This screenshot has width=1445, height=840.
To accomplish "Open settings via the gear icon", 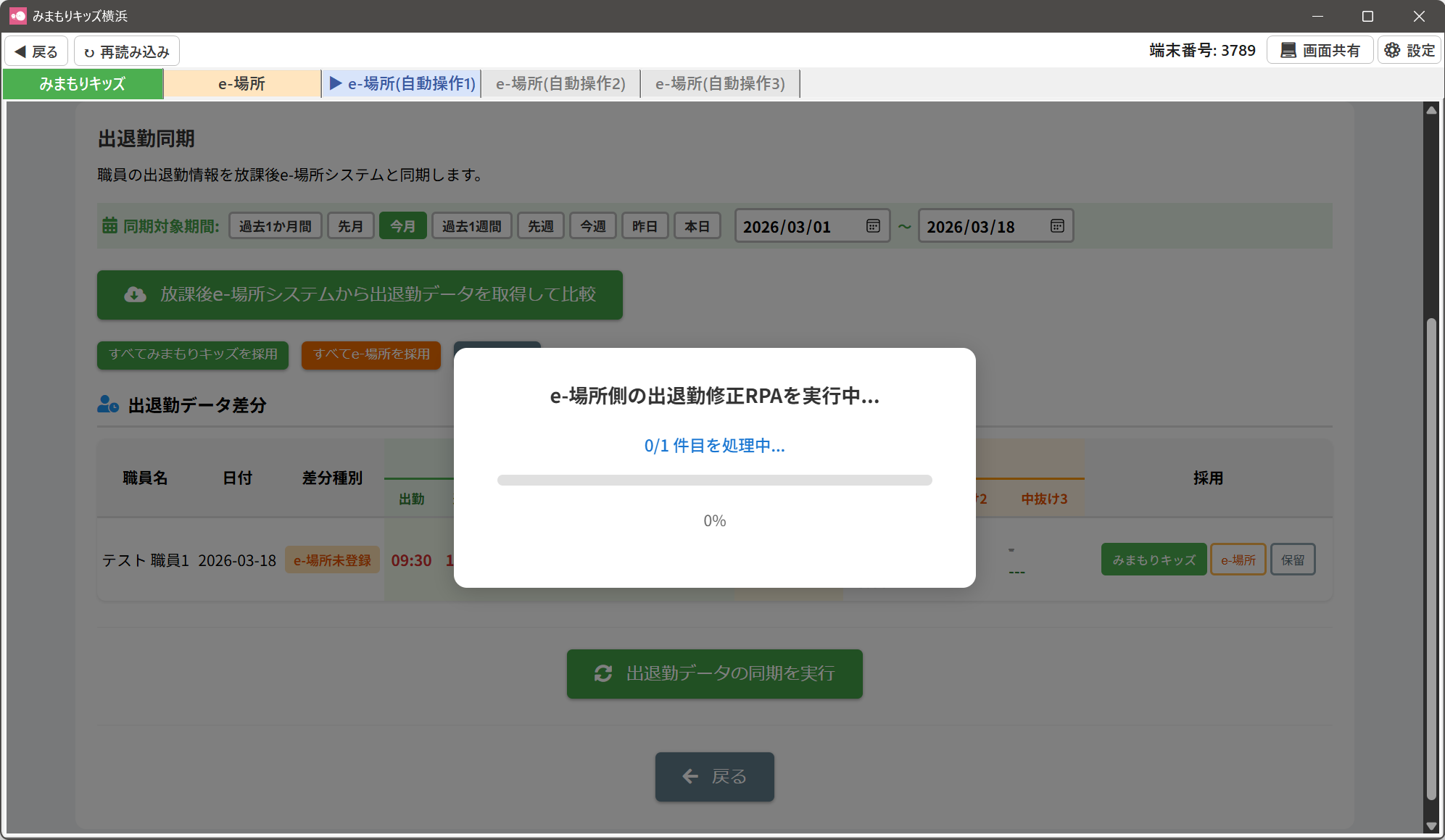I will tap(1392, 51).
